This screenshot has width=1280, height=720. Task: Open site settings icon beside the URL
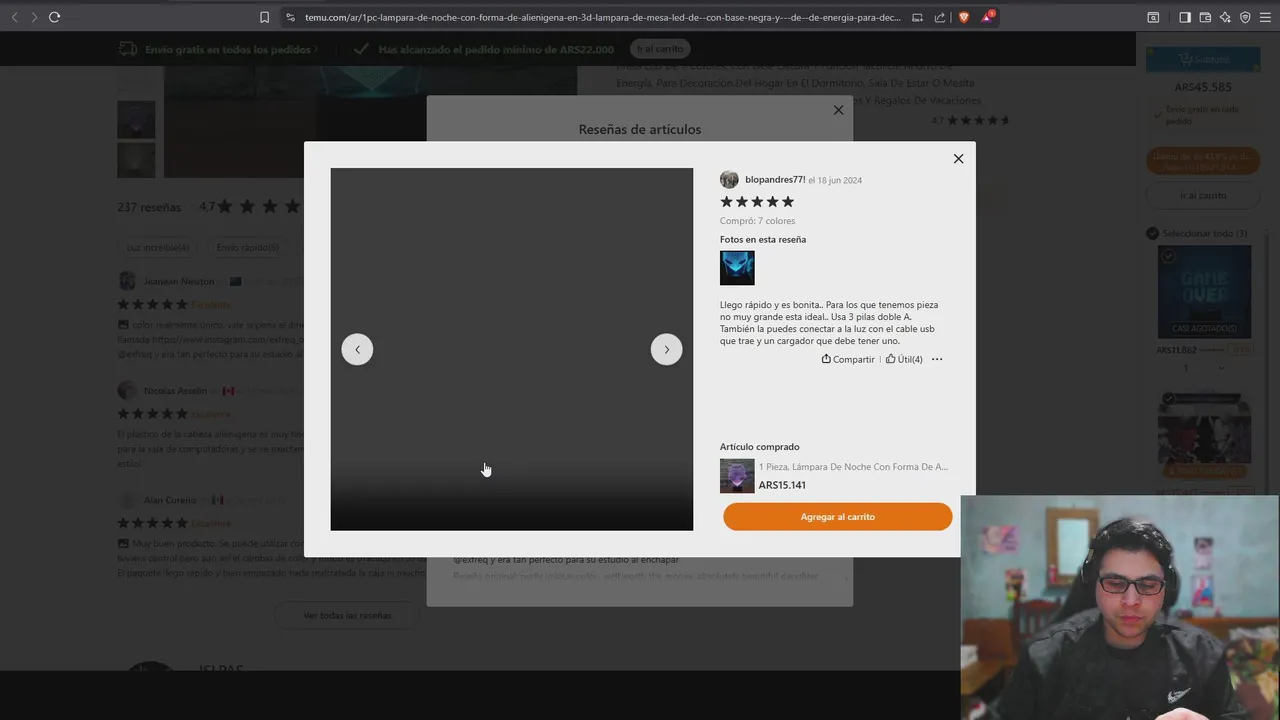(x=290, y=17)
